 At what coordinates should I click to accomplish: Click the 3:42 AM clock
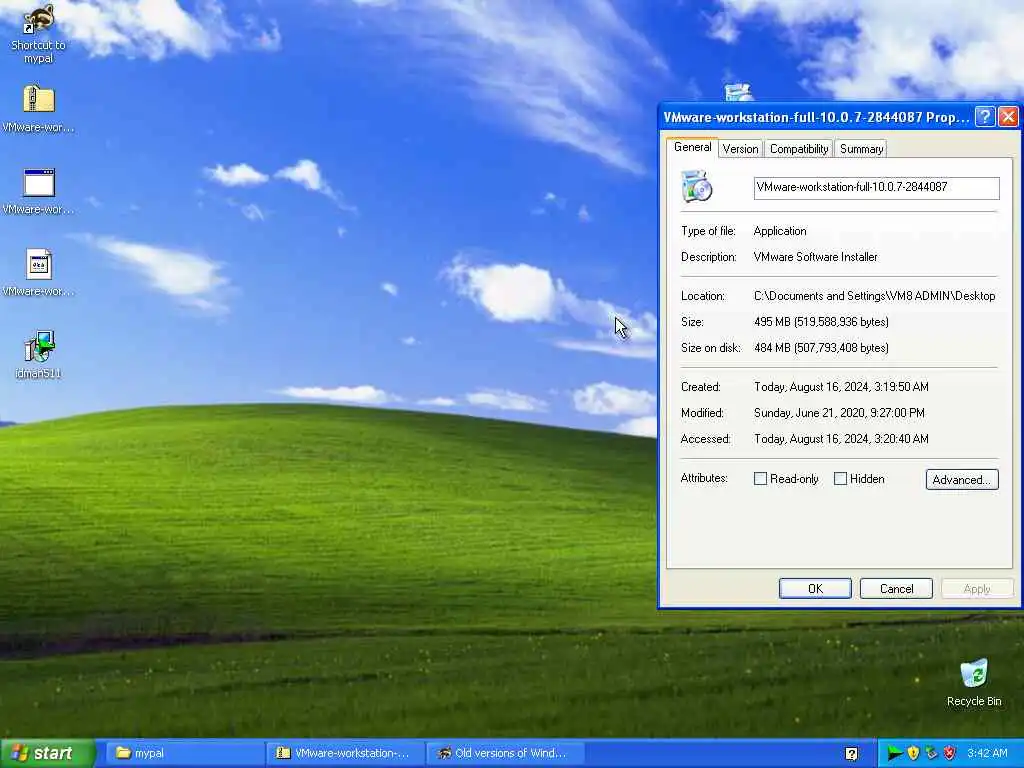[x=987, y=753]
